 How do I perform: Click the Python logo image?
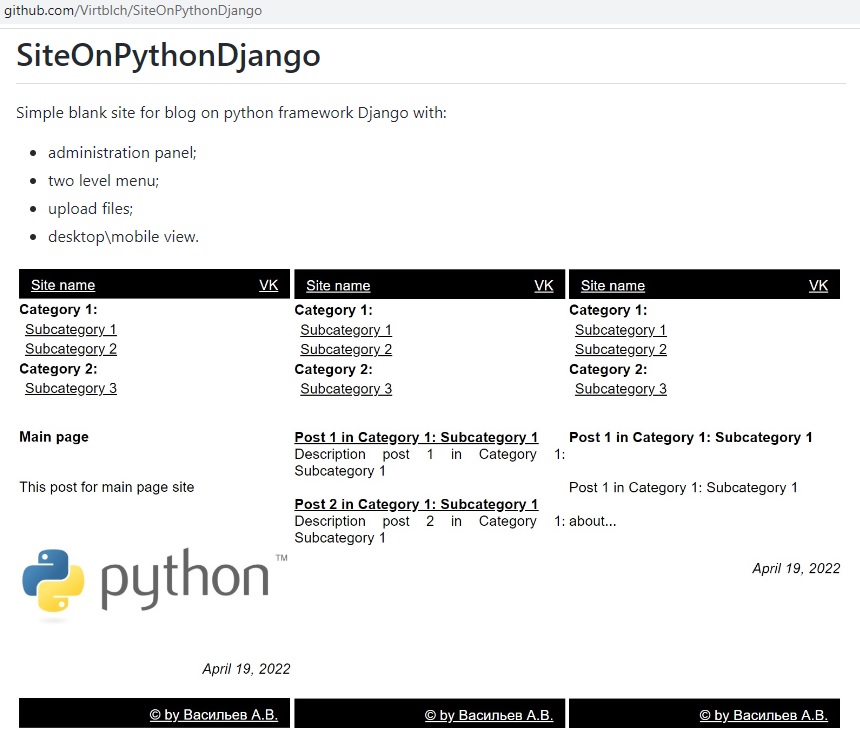(154, 585)
